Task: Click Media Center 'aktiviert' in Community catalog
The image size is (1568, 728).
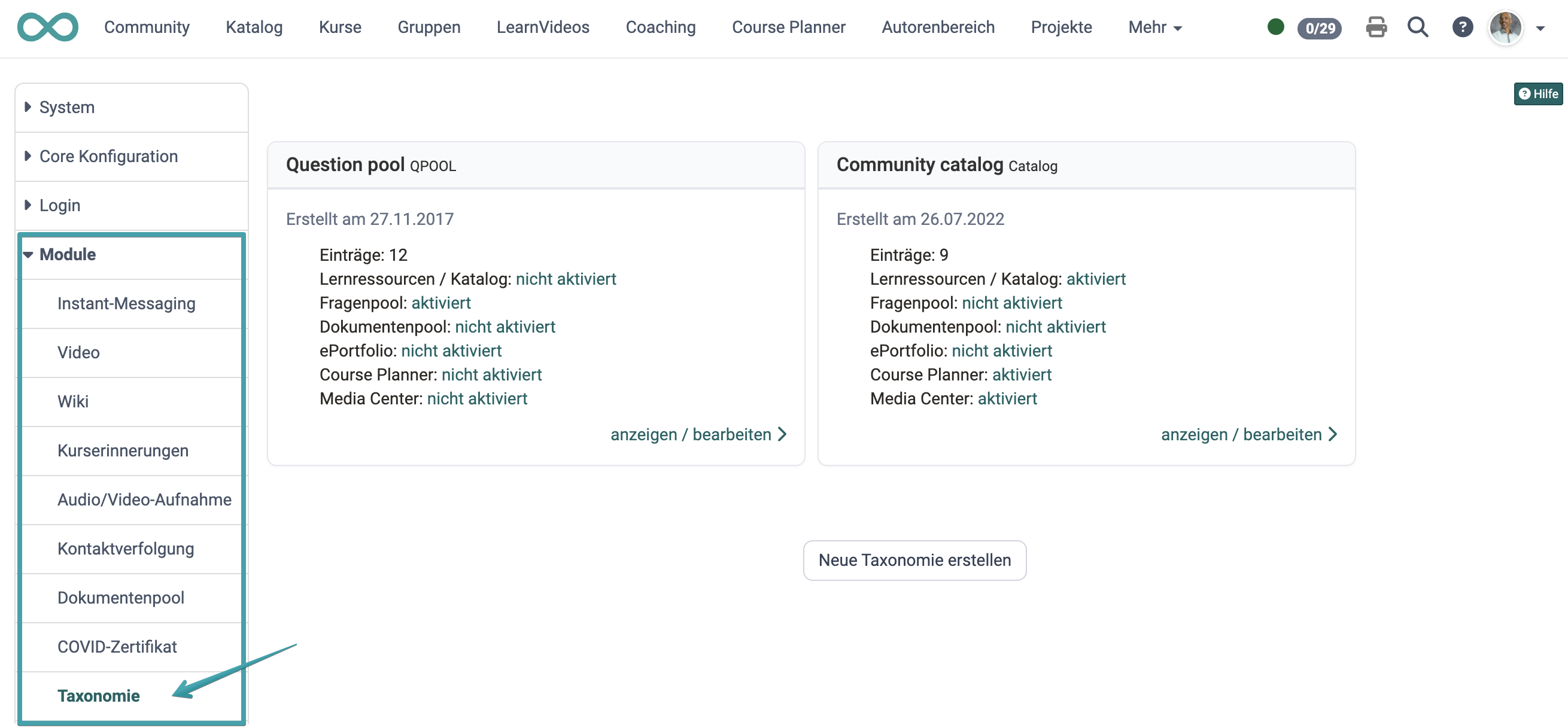Action: pyautogui.click(x=1007, y=399)
